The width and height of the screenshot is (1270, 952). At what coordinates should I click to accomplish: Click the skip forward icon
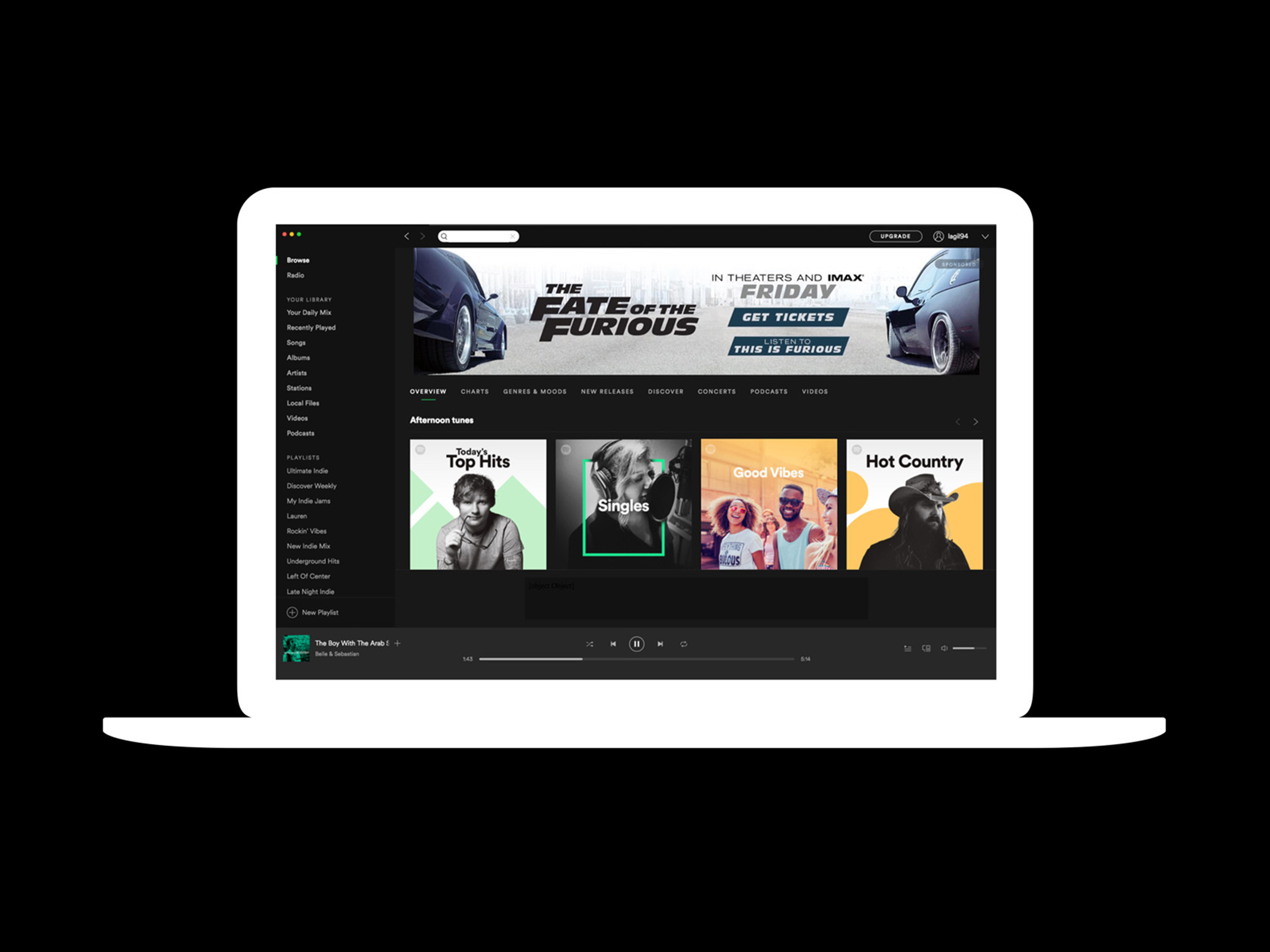click(x=659, y=643)
